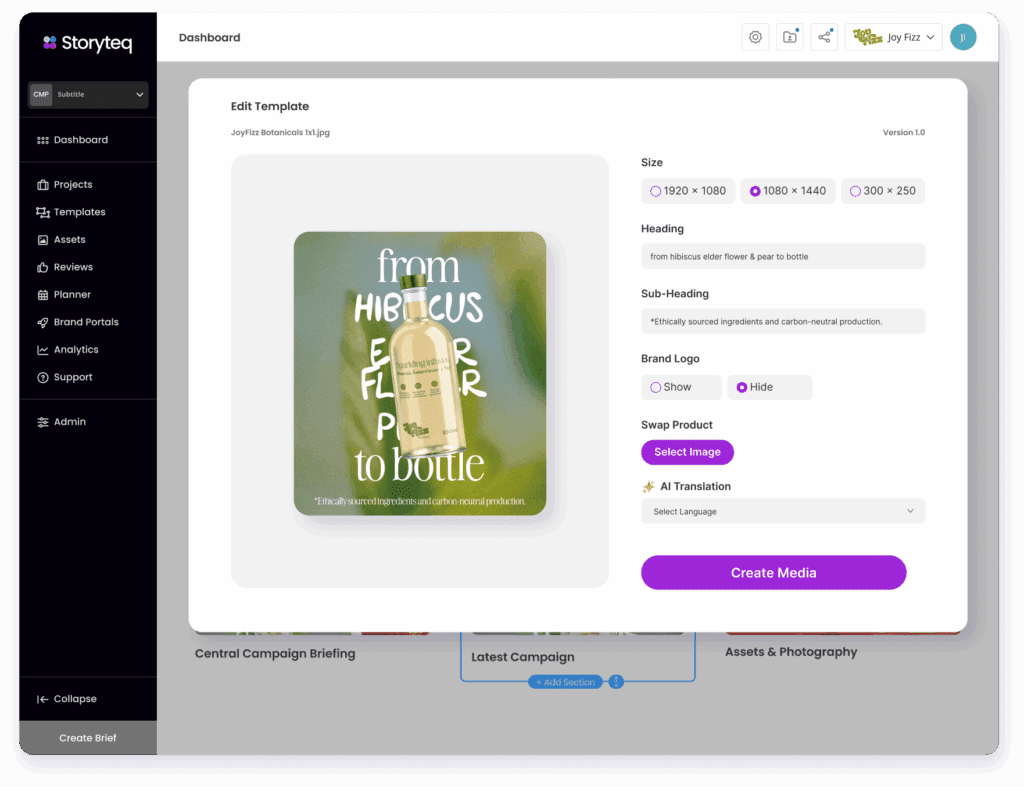The height and width of the screenshot is (787, 1024).
Task: Click the share icon in top bar
Action: (824, 37)
